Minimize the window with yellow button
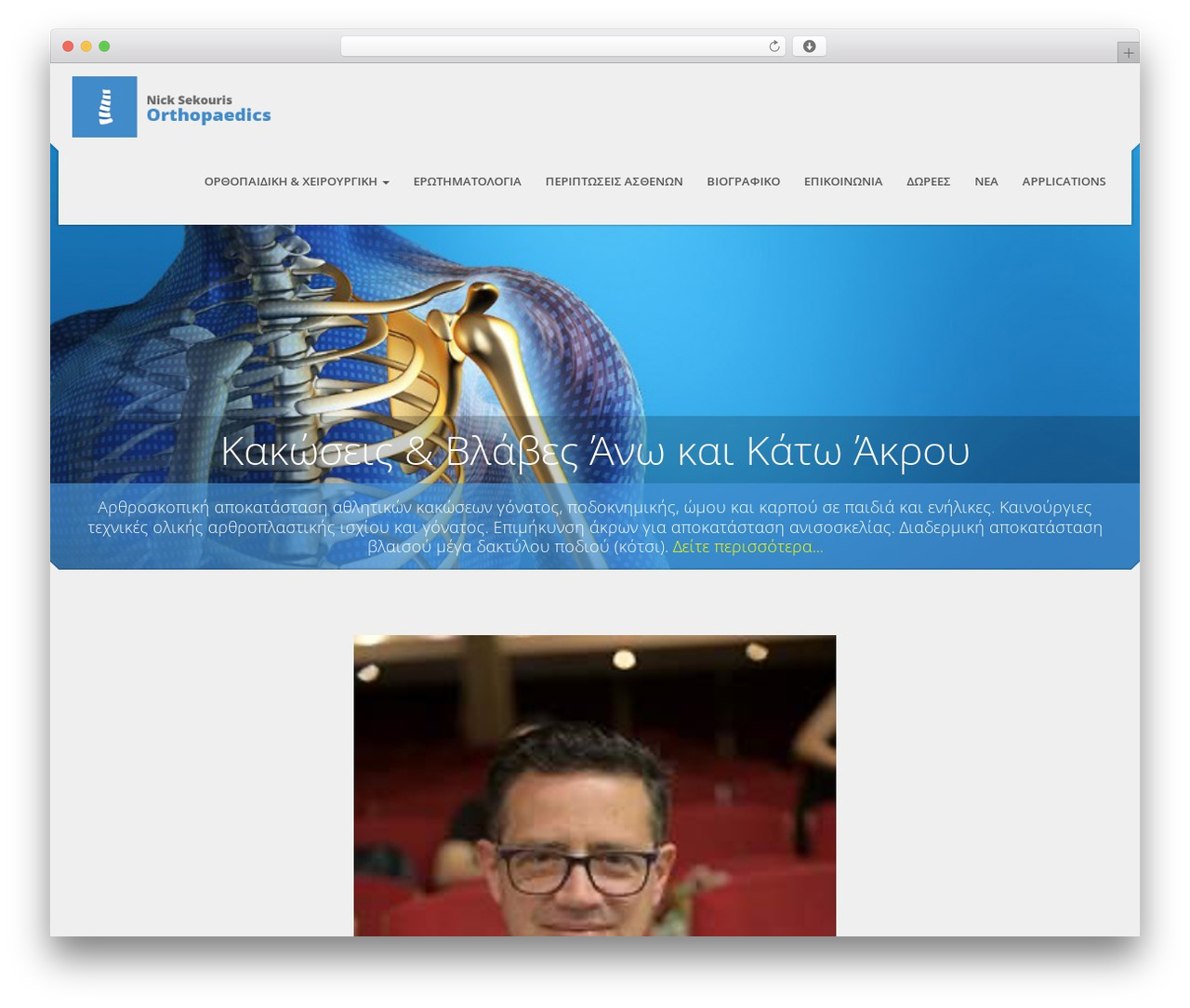Screen dimensions: 1190x1008 pyautogui.click(x=86, y=46)
